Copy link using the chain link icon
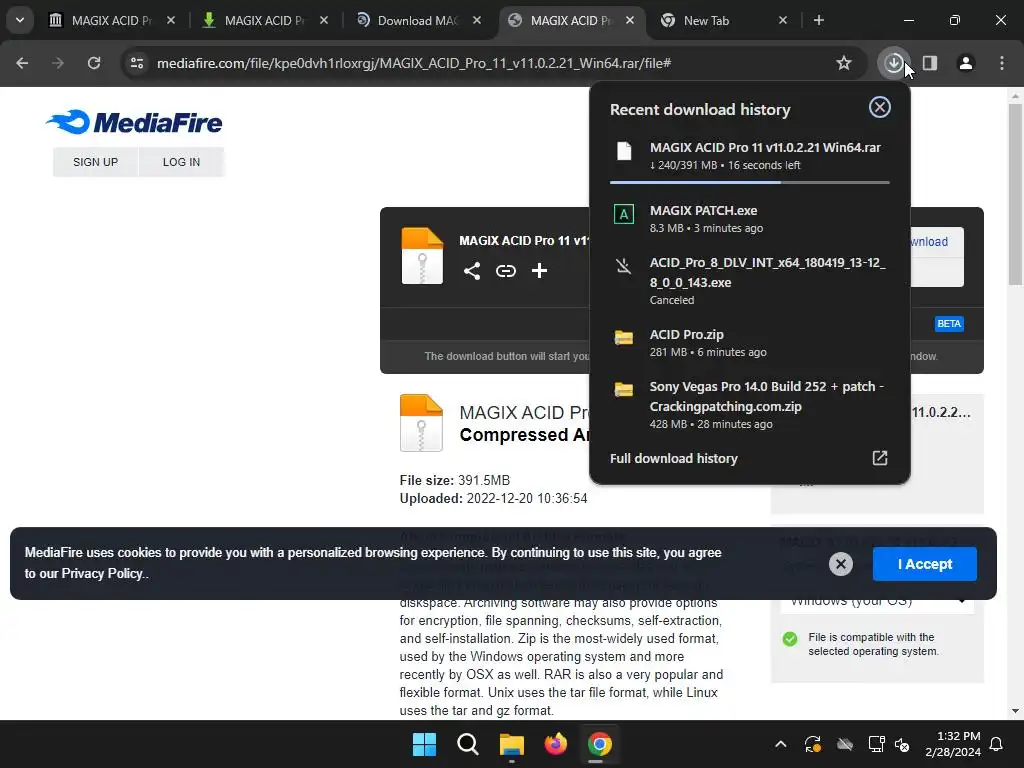This screenshot has height=768, width=1024. pos(505,270)
